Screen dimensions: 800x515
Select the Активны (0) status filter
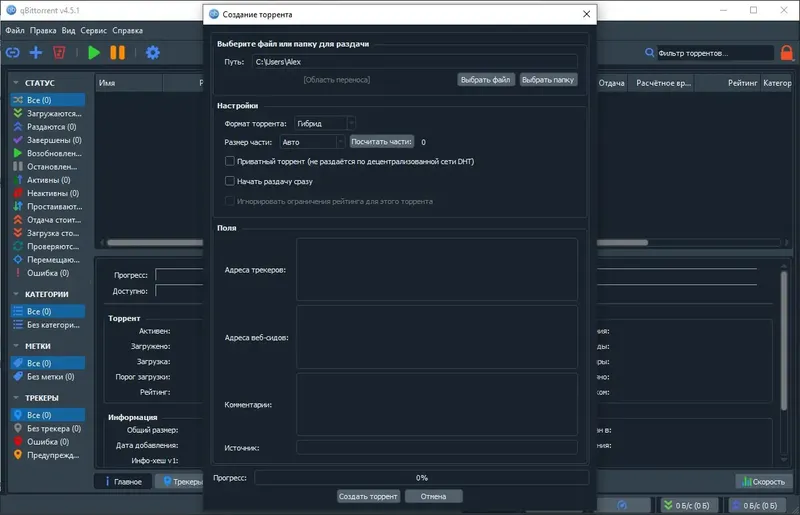pyautogui.click(x=48, y=180)
